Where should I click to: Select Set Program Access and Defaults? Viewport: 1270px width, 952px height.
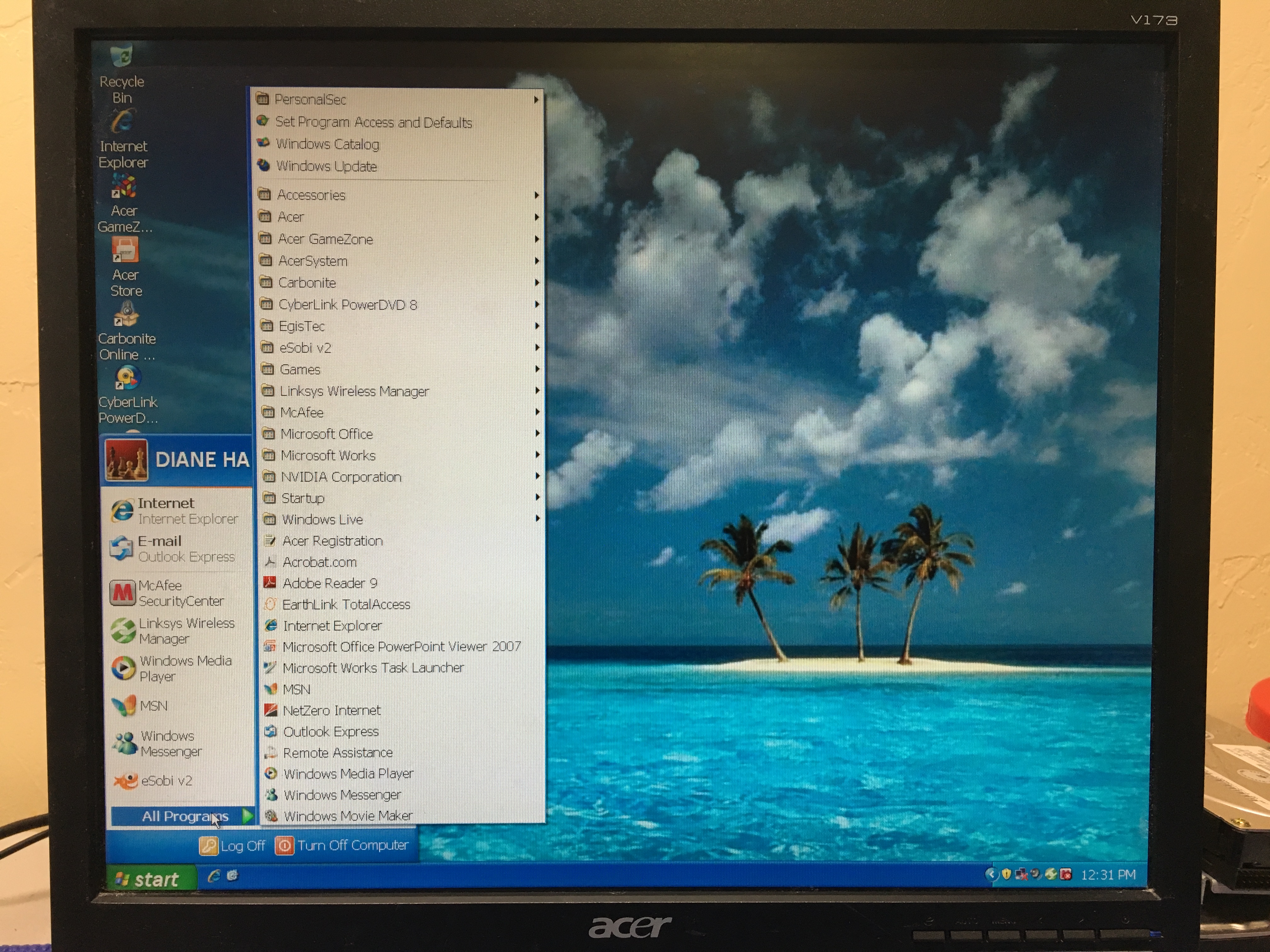tap(398, 122)
